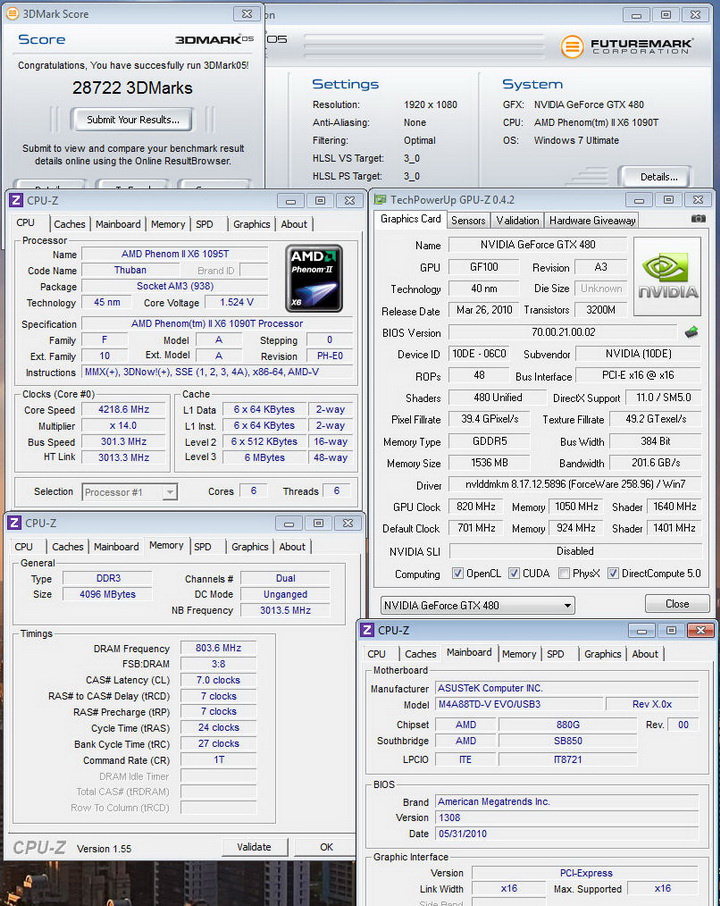This screenshot has height=906, width=720.
Task: Click the Memory Size value 1536 MB
Action: [x=489, y=463]
